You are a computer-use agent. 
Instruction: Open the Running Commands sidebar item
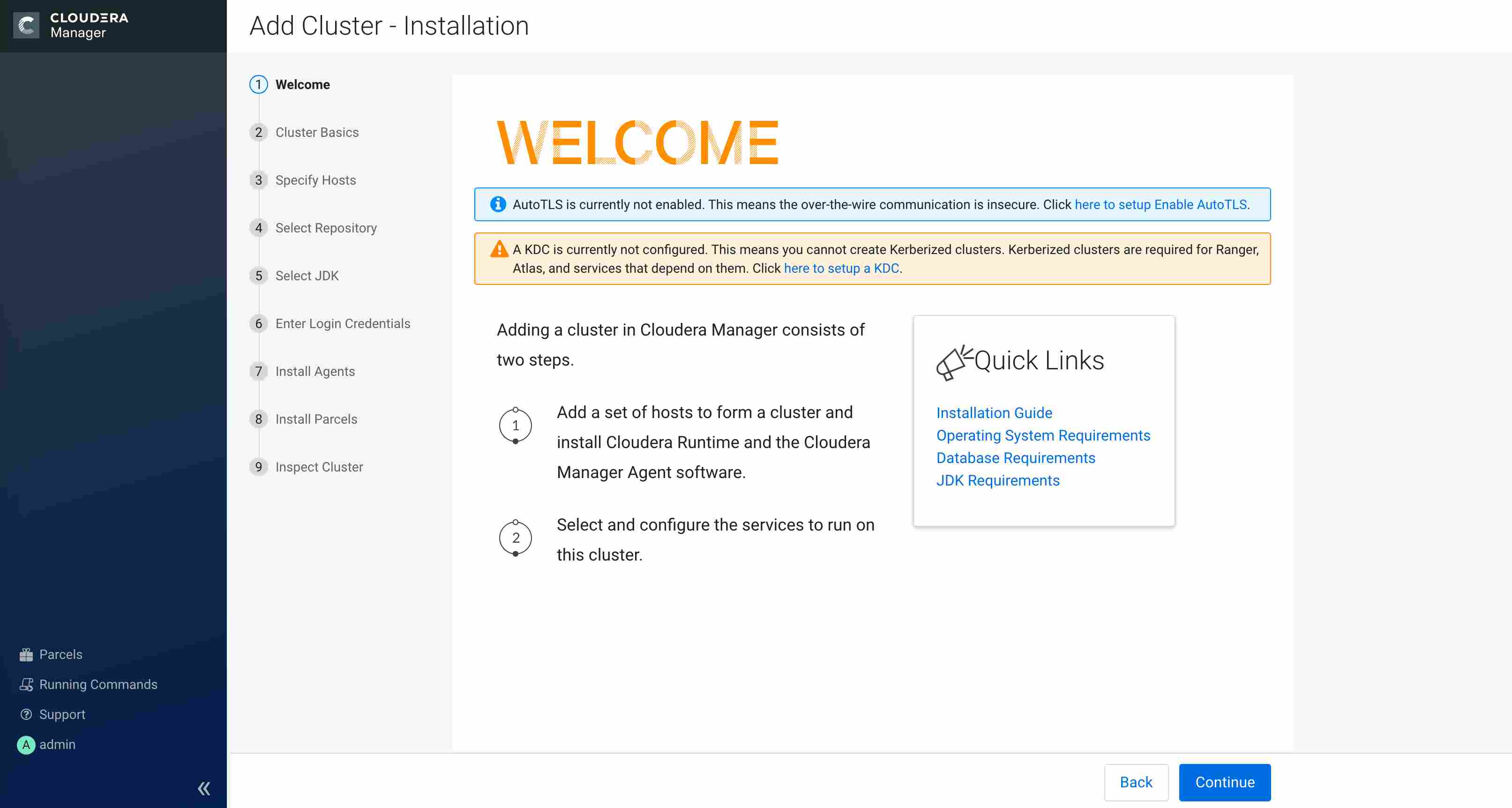[x=97, y=684]
